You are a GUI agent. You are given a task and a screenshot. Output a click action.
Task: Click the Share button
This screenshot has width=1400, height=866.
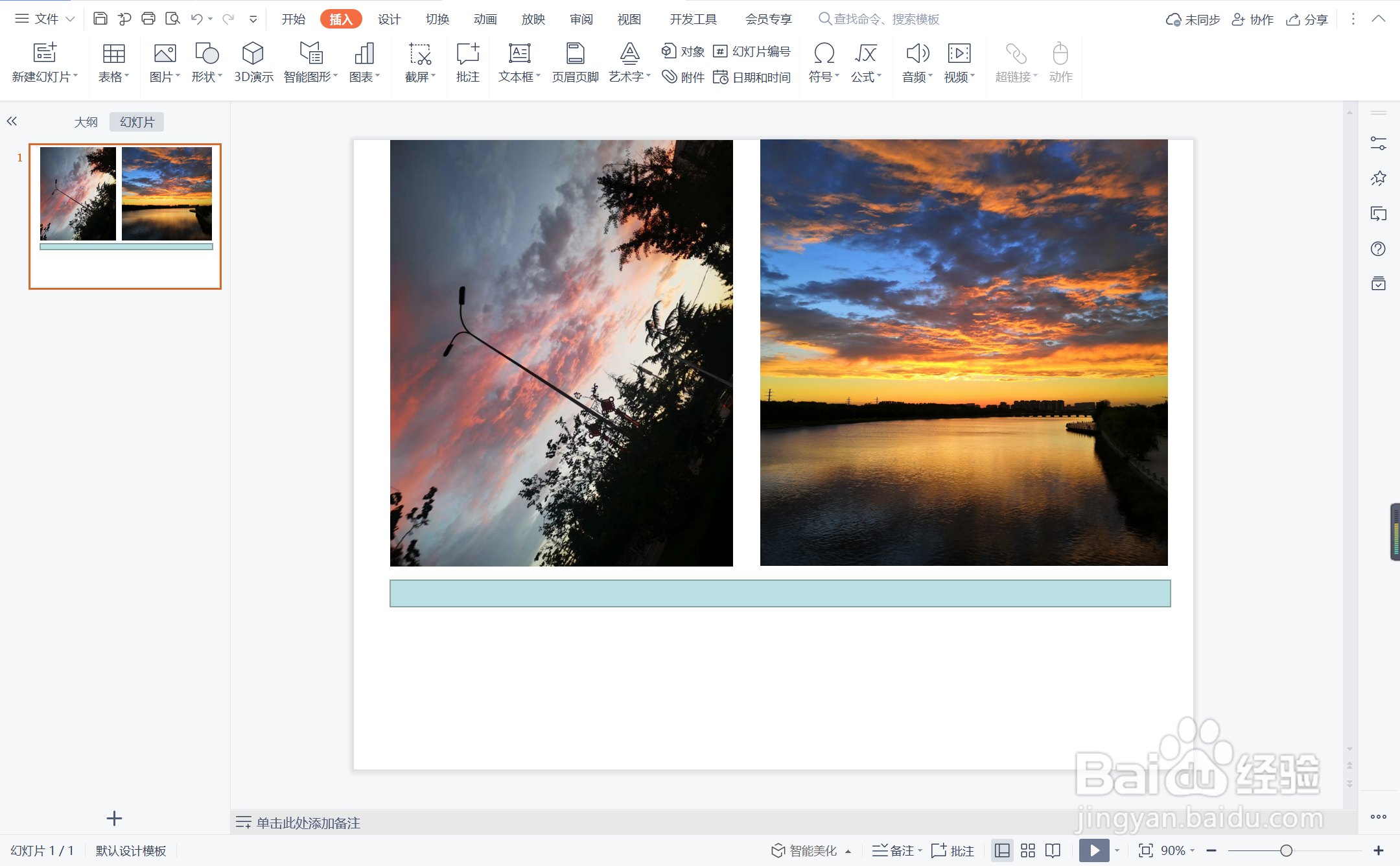1307,19
